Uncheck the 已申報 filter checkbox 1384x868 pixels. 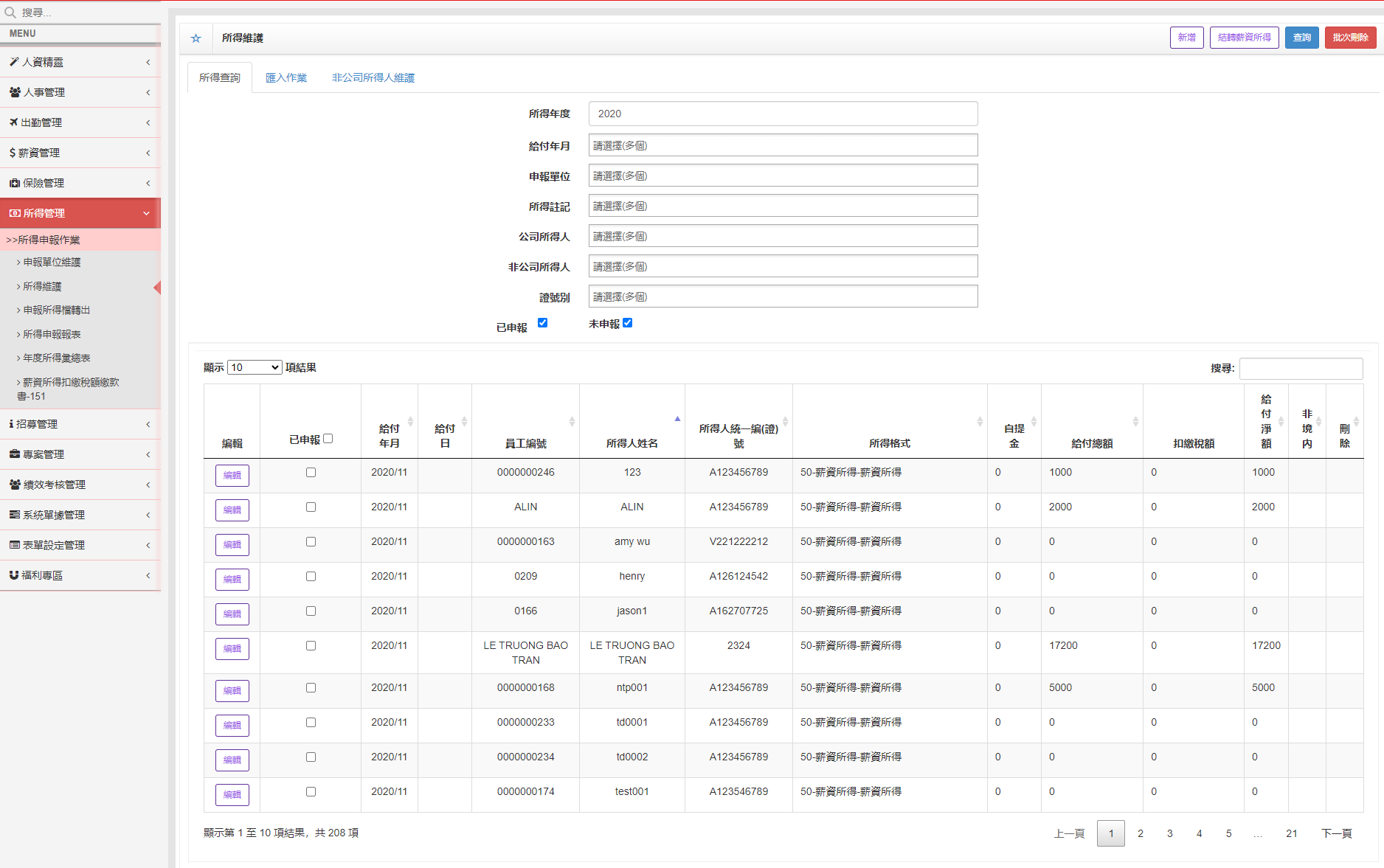pyautogui.click(x=542, y=323)
